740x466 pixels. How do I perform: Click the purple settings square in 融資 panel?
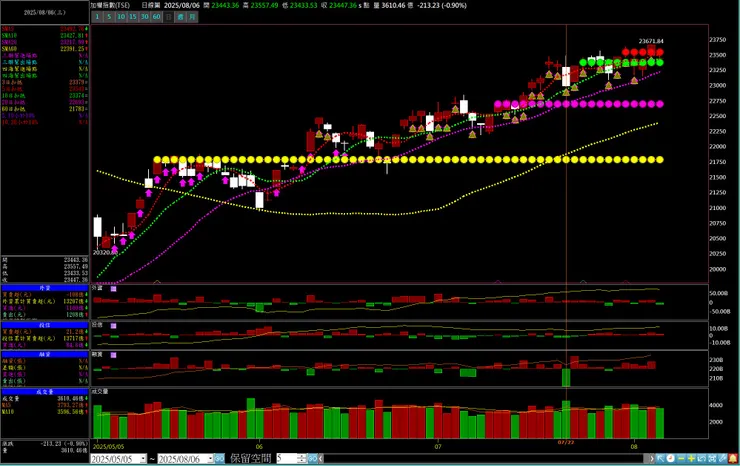click(x=113, y=355)
